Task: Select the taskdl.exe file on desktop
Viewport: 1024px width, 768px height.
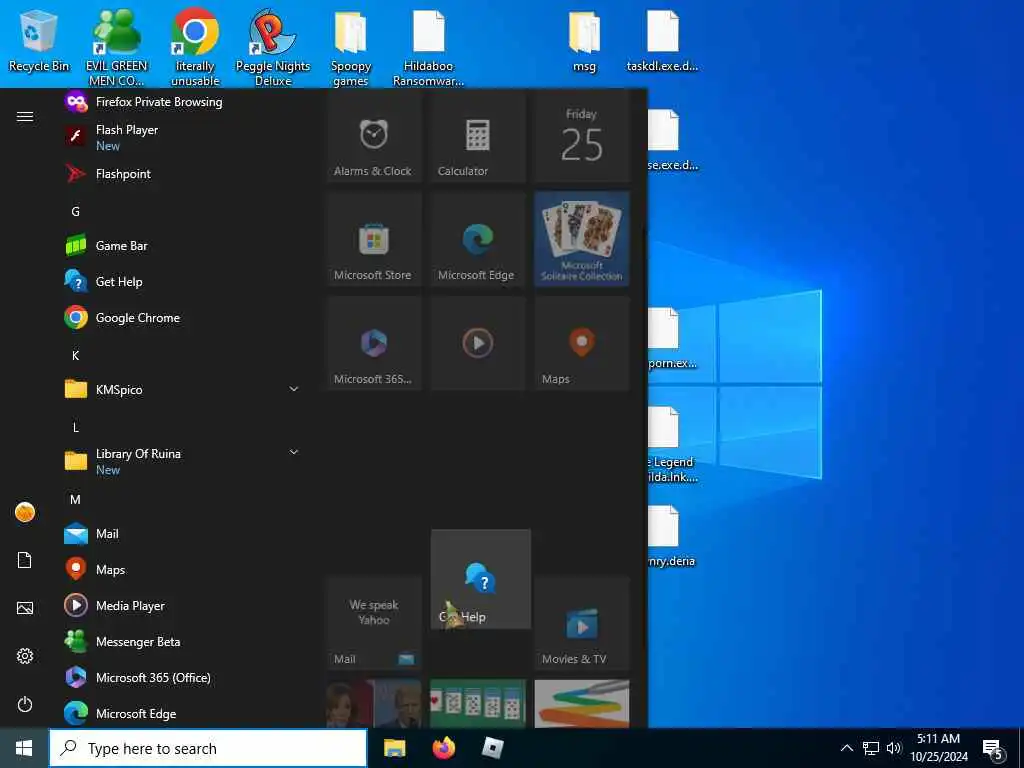Action: point(662,40)
